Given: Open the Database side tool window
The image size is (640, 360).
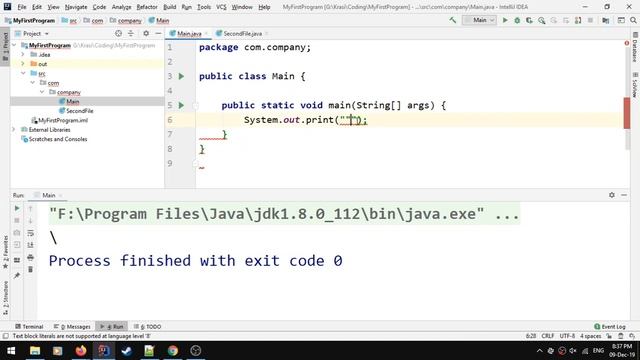Looking at the screenshot, I should 635,48.
